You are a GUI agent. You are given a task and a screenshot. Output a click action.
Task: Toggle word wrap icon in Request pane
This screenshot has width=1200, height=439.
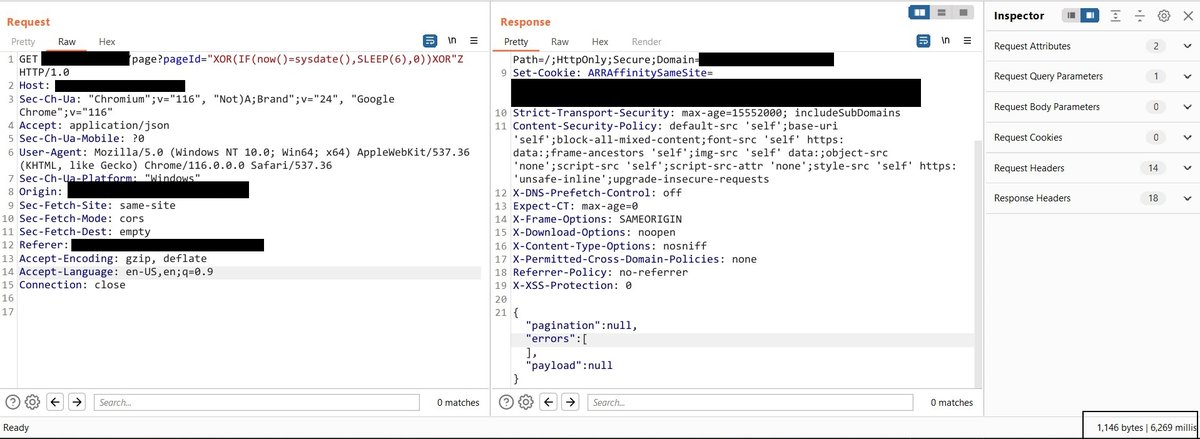(430, 41)
